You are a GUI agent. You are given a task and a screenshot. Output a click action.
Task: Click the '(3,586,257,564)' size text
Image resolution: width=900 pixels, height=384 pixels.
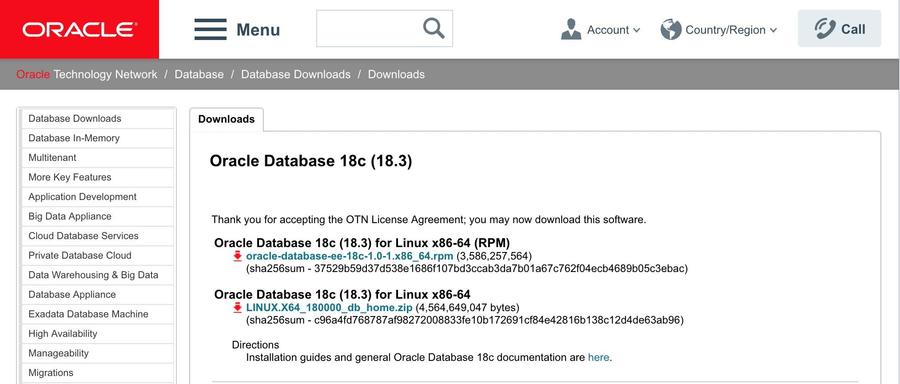[494, 256]
